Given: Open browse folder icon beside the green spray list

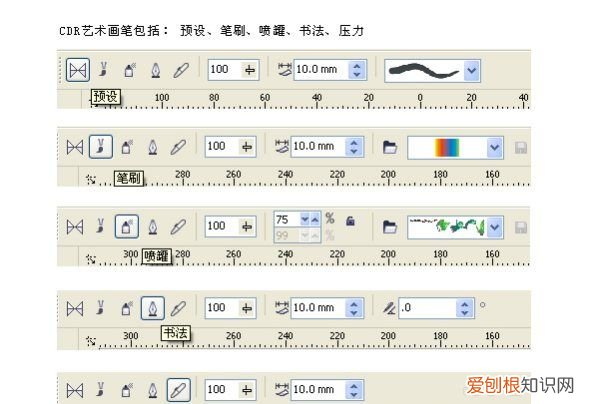Looking at the screenshot, I should (390, 227).
